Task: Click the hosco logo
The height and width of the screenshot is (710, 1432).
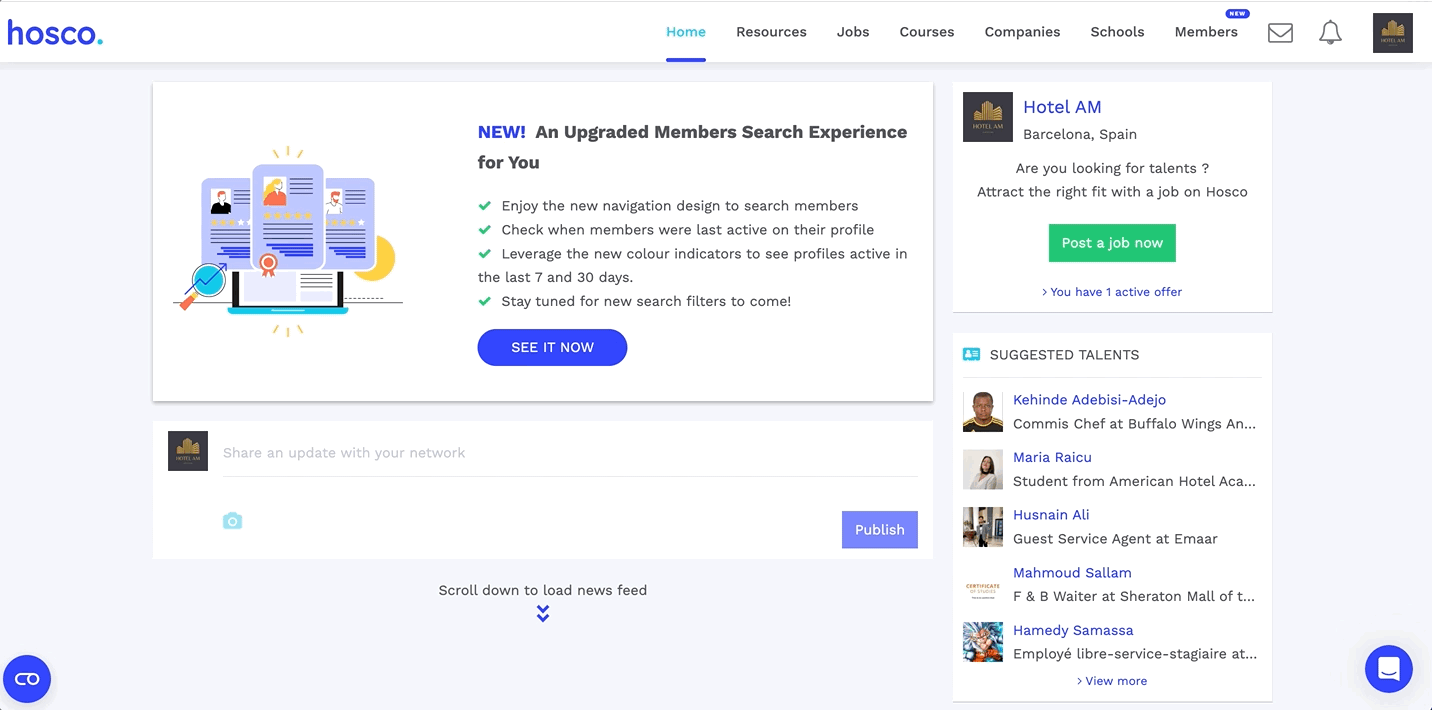Action: point(55,33)
